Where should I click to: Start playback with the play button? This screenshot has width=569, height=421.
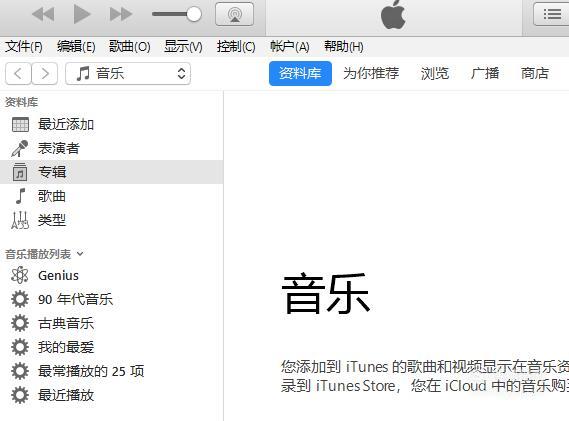pyautogui.click(x=82, y=15)
